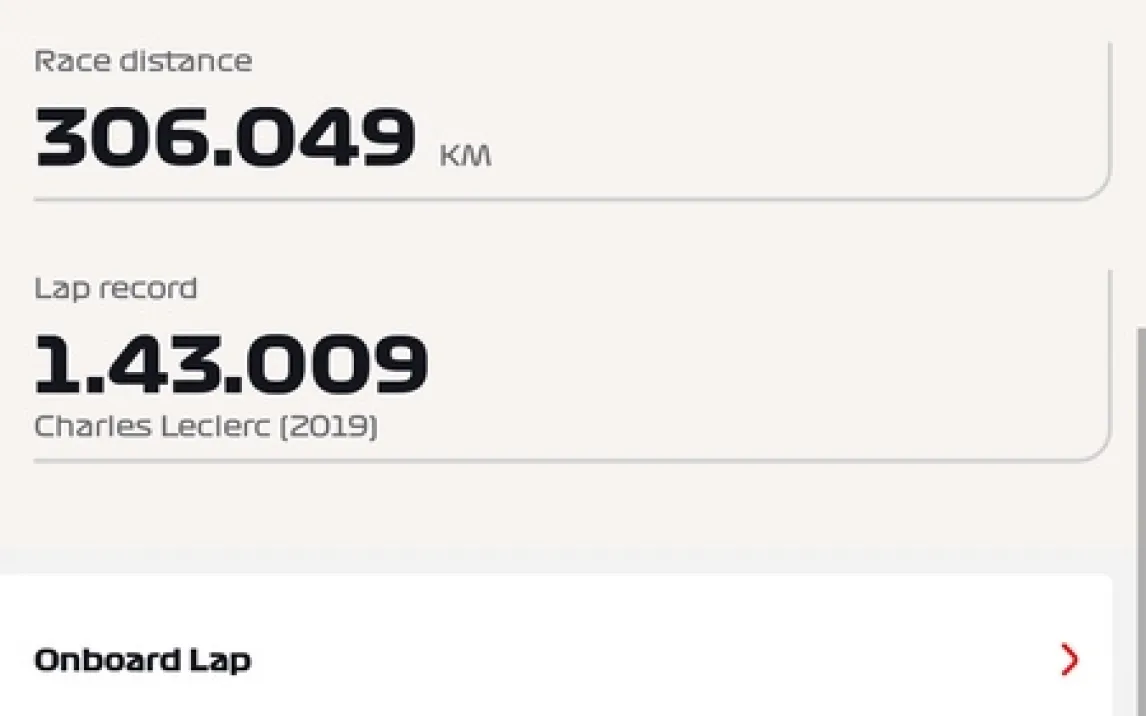1146x716 pixels.
Task: Click the "Race distance" heading label
Action: coord(142,61)
